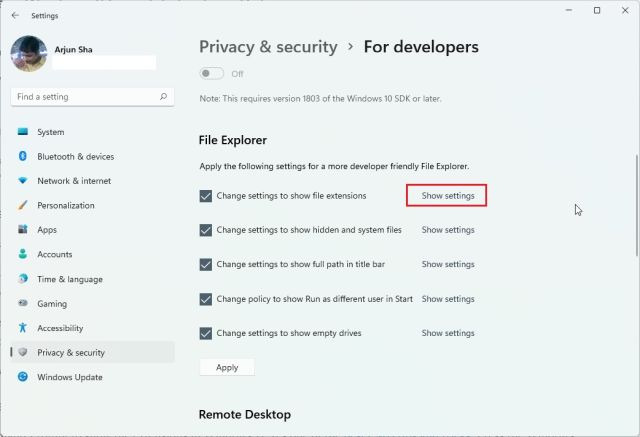Select Time & language
Image resolution: width=640 pixels, height=437 pixels.
pos(93,279)
